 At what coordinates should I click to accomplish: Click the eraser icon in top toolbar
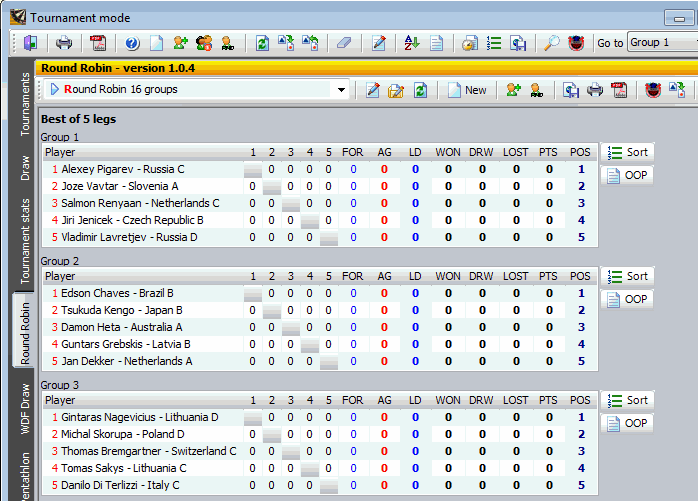[x=344, y=43]
